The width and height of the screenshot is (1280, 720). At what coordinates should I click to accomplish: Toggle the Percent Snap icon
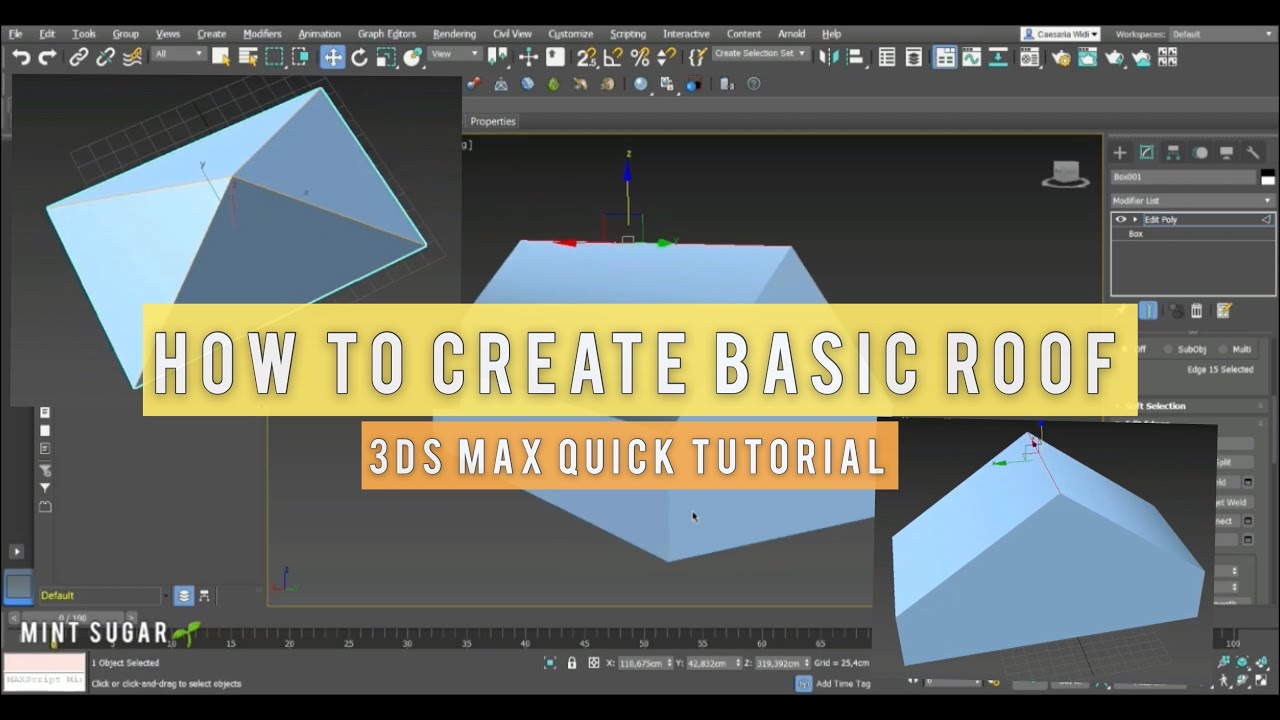click(640, 57)
